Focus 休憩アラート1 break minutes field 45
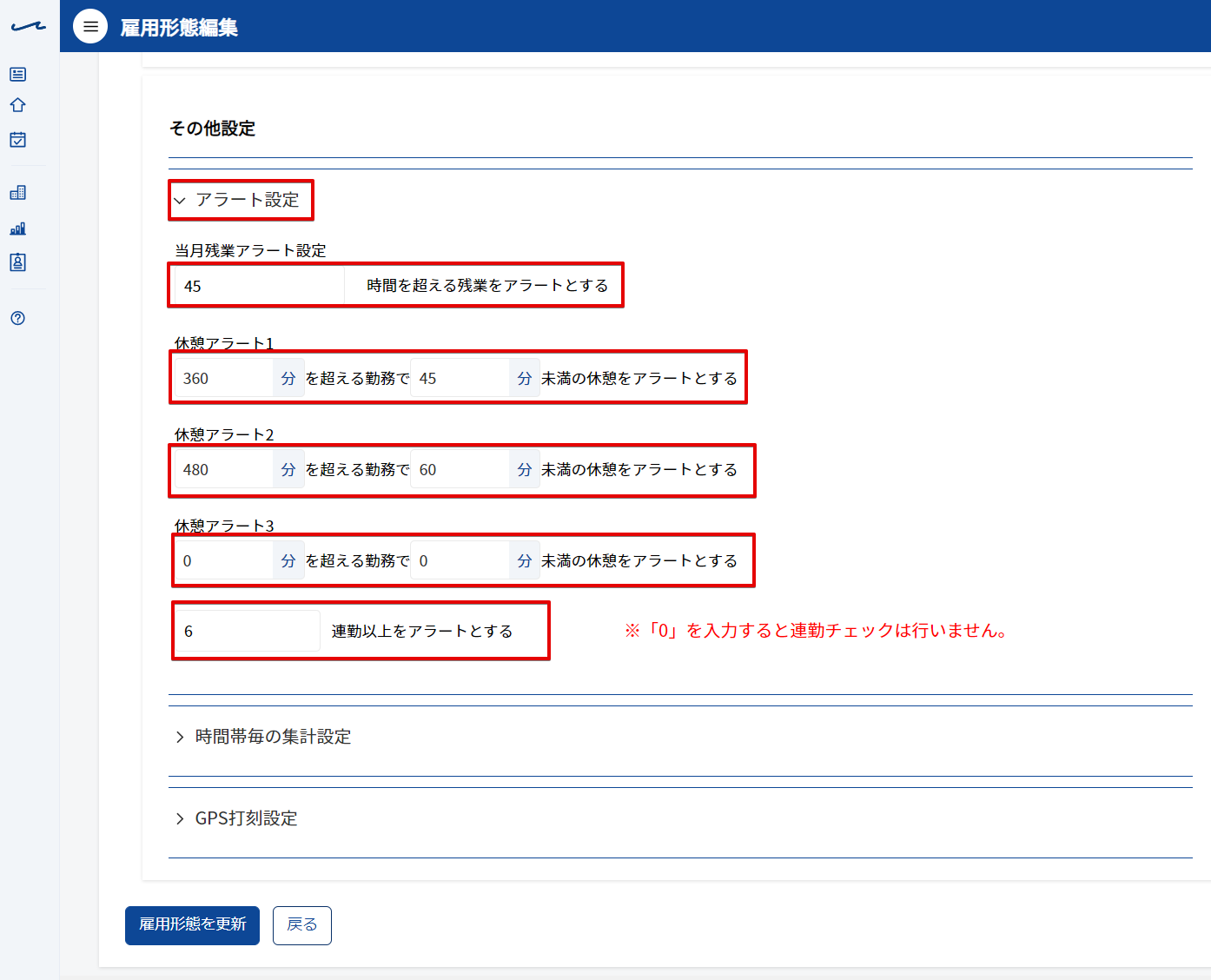The height and width of the screenshot is (980, 1211). [x=460, y=378]
